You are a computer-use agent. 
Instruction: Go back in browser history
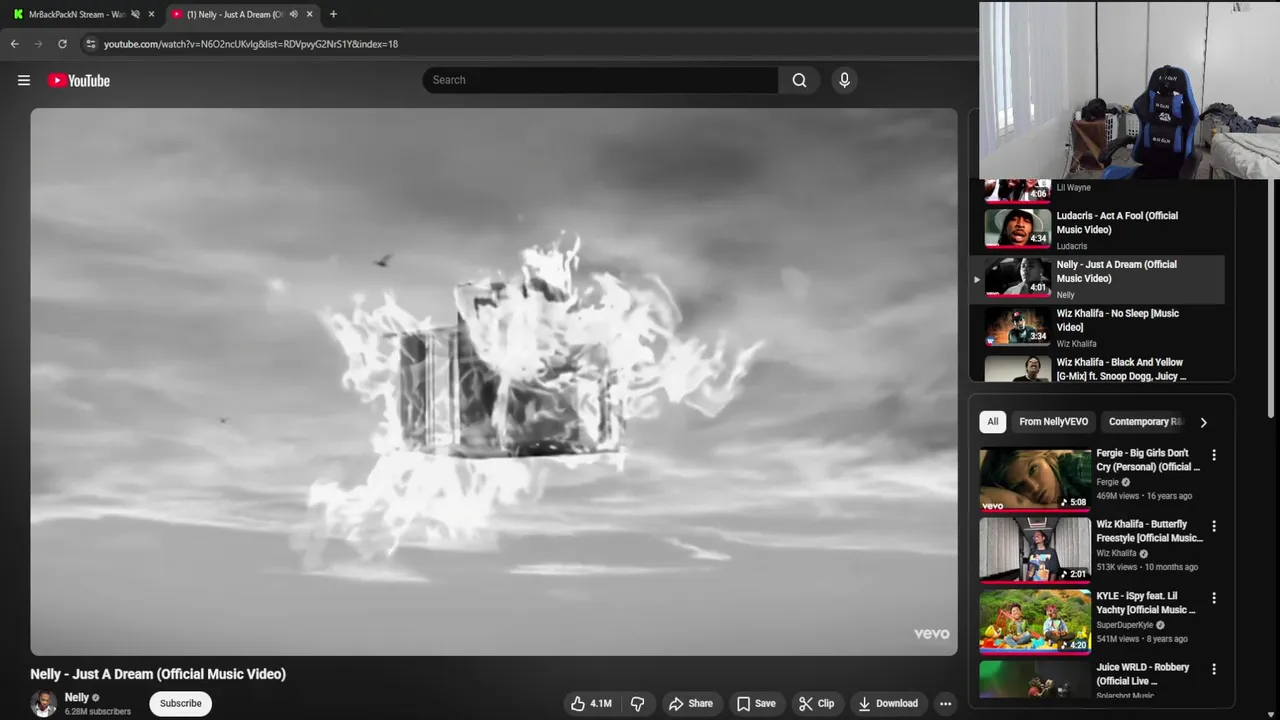pos(14,44)
